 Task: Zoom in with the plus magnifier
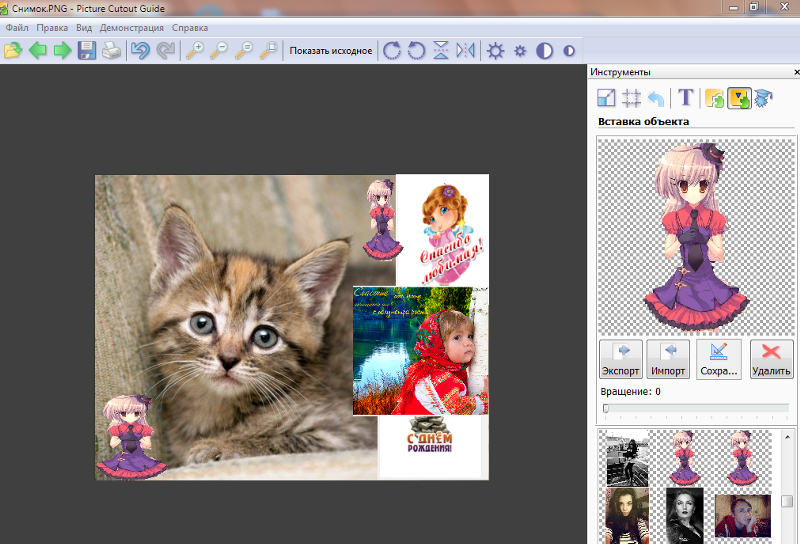pos(194,51)
